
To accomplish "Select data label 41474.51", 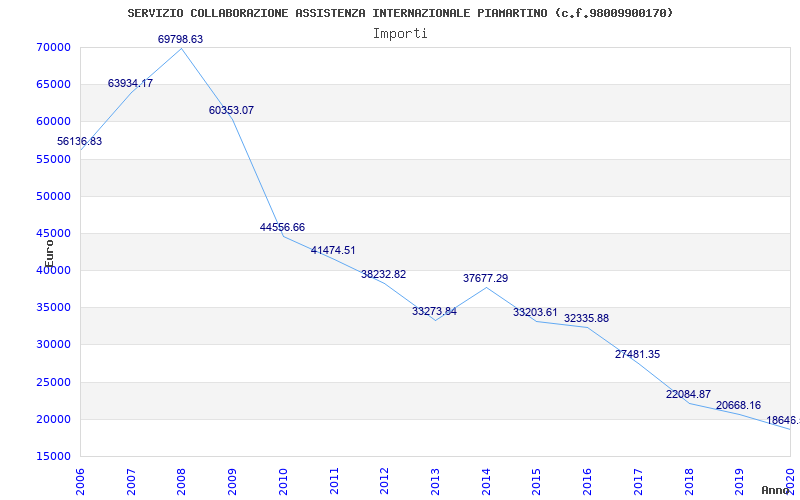I will click(x=333, y=251).
